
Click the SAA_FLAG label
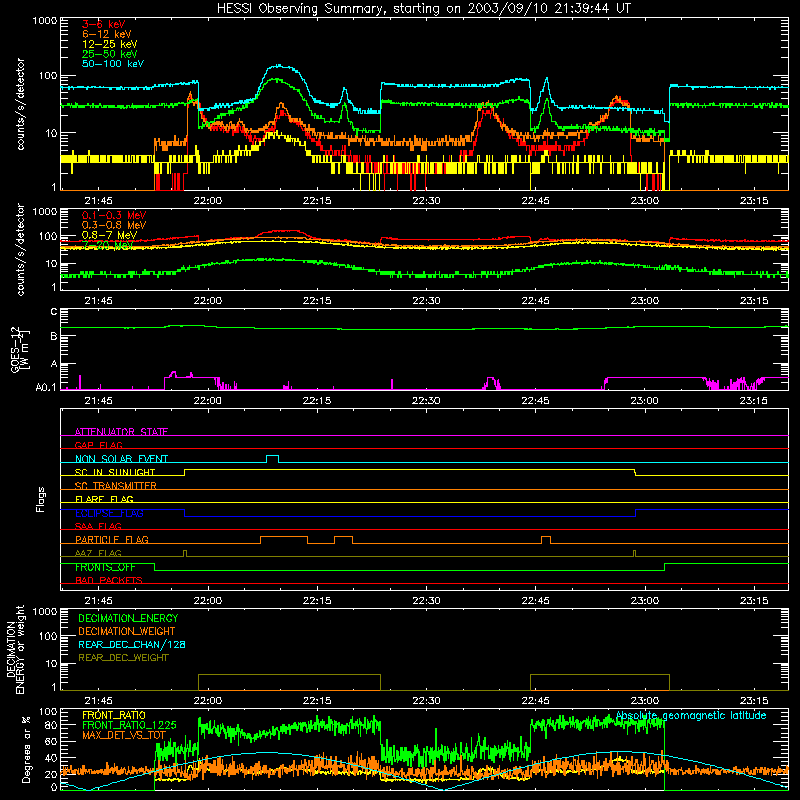98,526
